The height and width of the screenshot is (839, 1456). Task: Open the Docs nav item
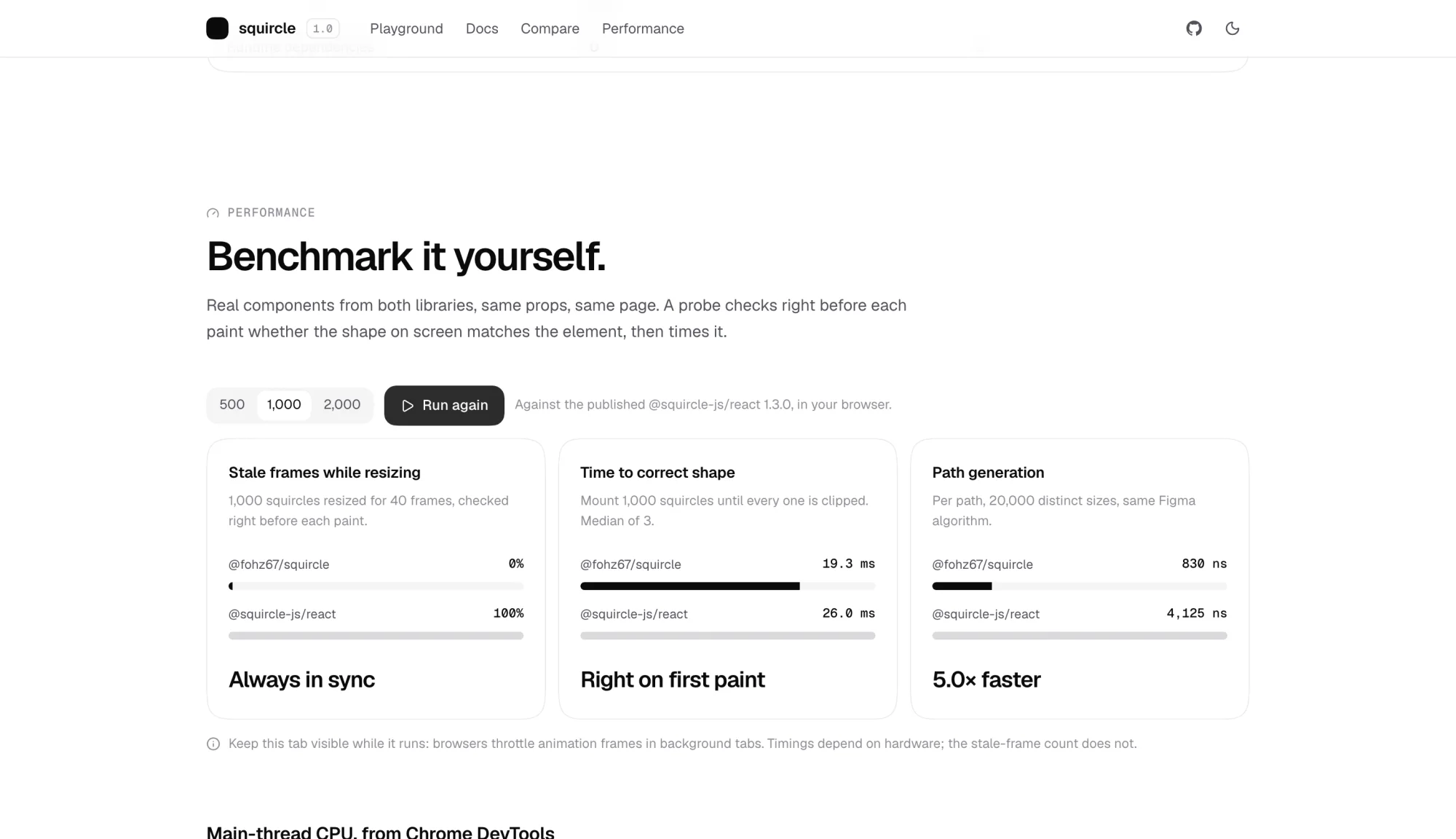482,28
